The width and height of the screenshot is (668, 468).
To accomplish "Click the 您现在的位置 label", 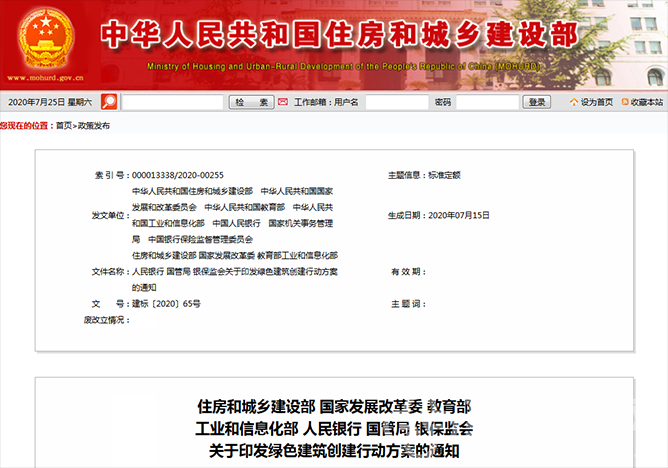I will (27, 126).
